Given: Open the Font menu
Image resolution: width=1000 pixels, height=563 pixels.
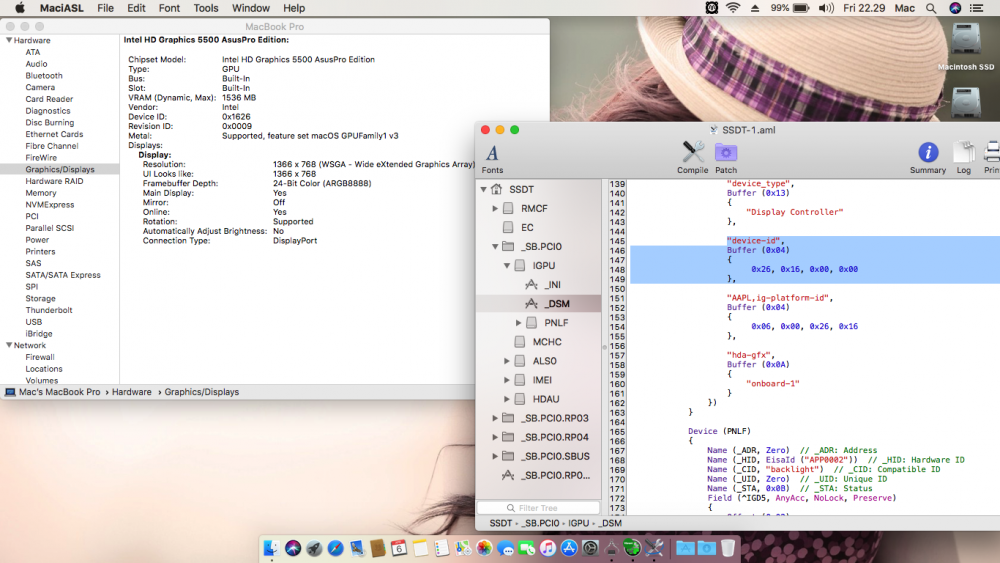Looking at the screenshot, I should coord(169,8).
